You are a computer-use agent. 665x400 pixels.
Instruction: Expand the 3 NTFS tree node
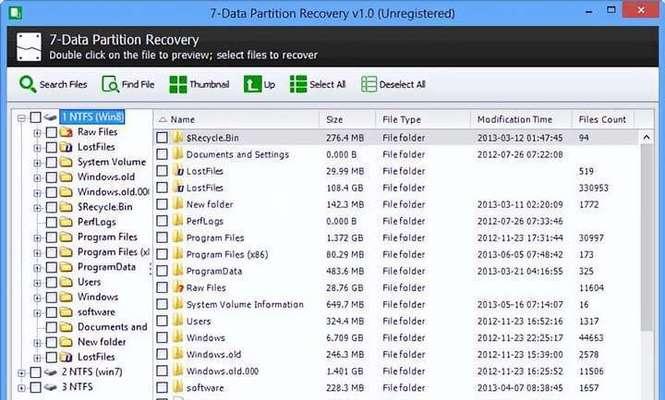click(21, 388)
